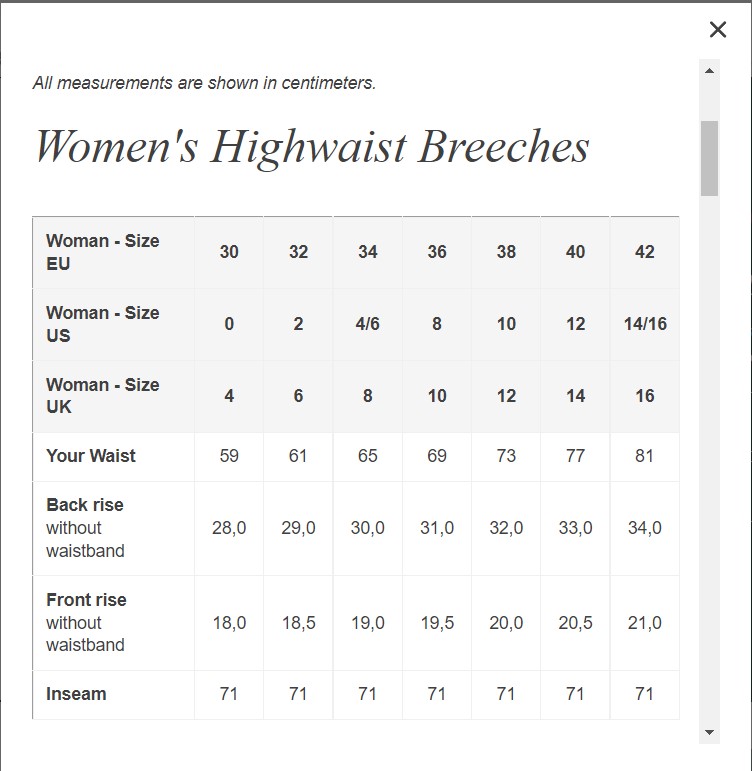Click the scrollbar up arrow
Viewport: 752px width, 771px height.
[x=710, y=71]
